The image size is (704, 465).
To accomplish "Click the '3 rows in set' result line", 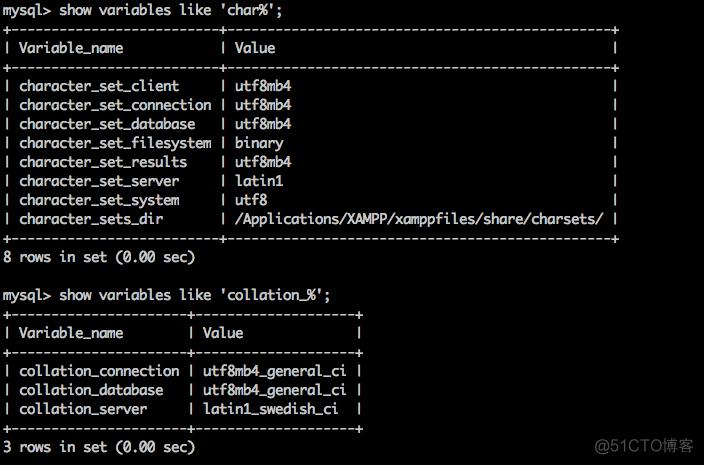I will coord(99,447).
